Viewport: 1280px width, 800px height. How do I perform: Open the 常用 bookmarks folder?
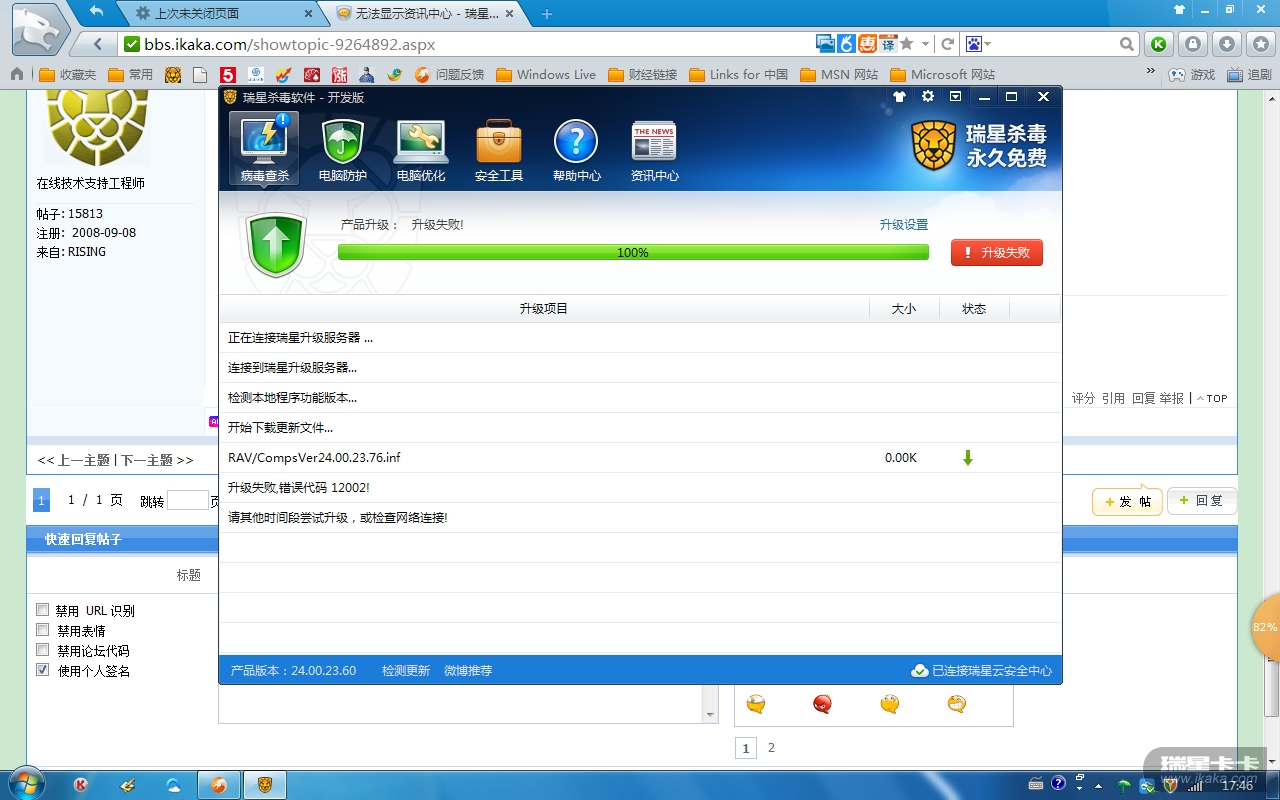coord(131,74)
